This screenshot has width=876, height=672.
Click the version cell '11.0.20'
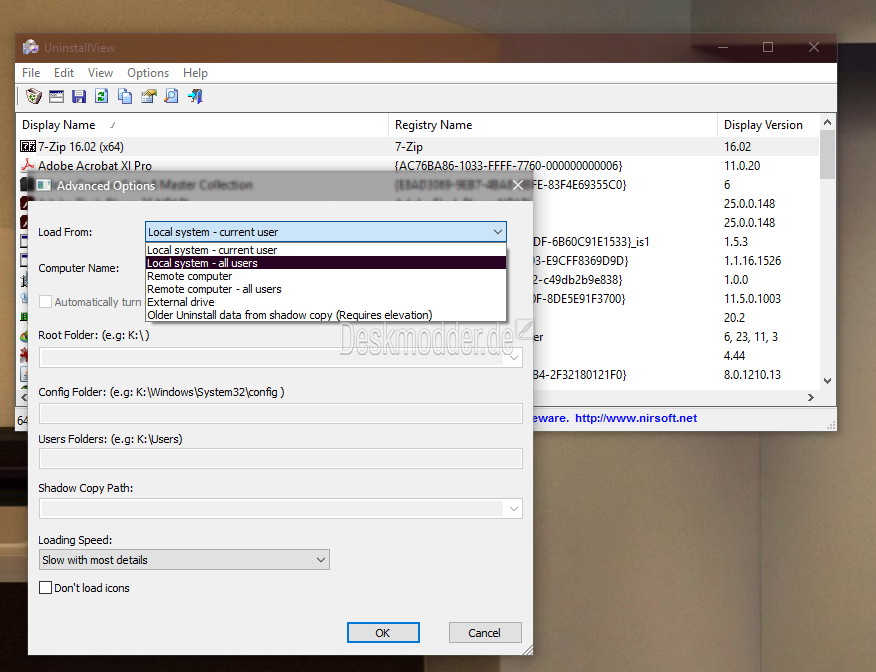[742, 165]
